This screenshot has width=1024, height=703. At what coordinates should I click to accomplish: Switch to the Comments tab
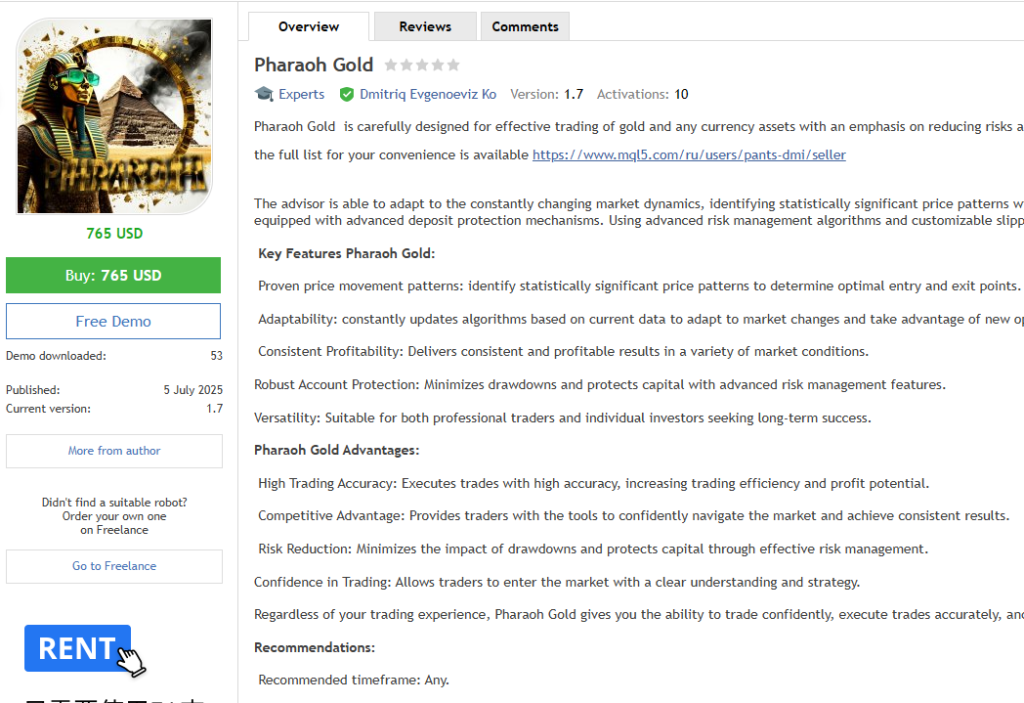[525, 27]
